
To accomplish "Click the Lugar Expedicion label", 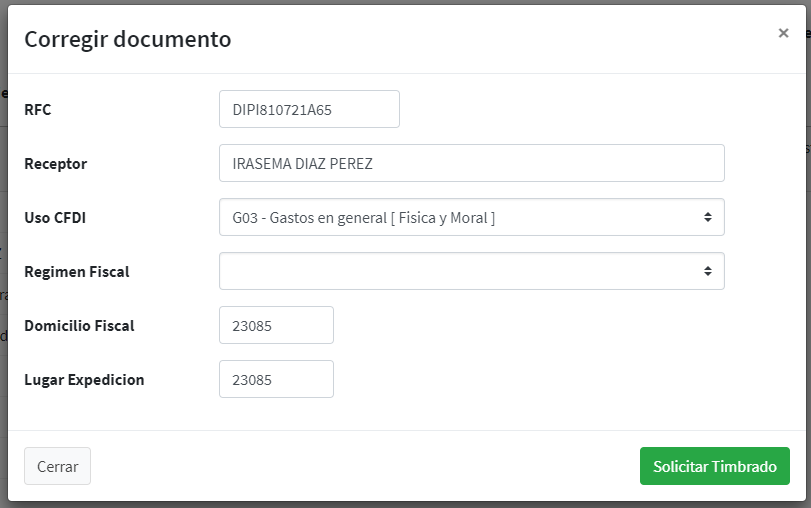I will pos(84,380).
